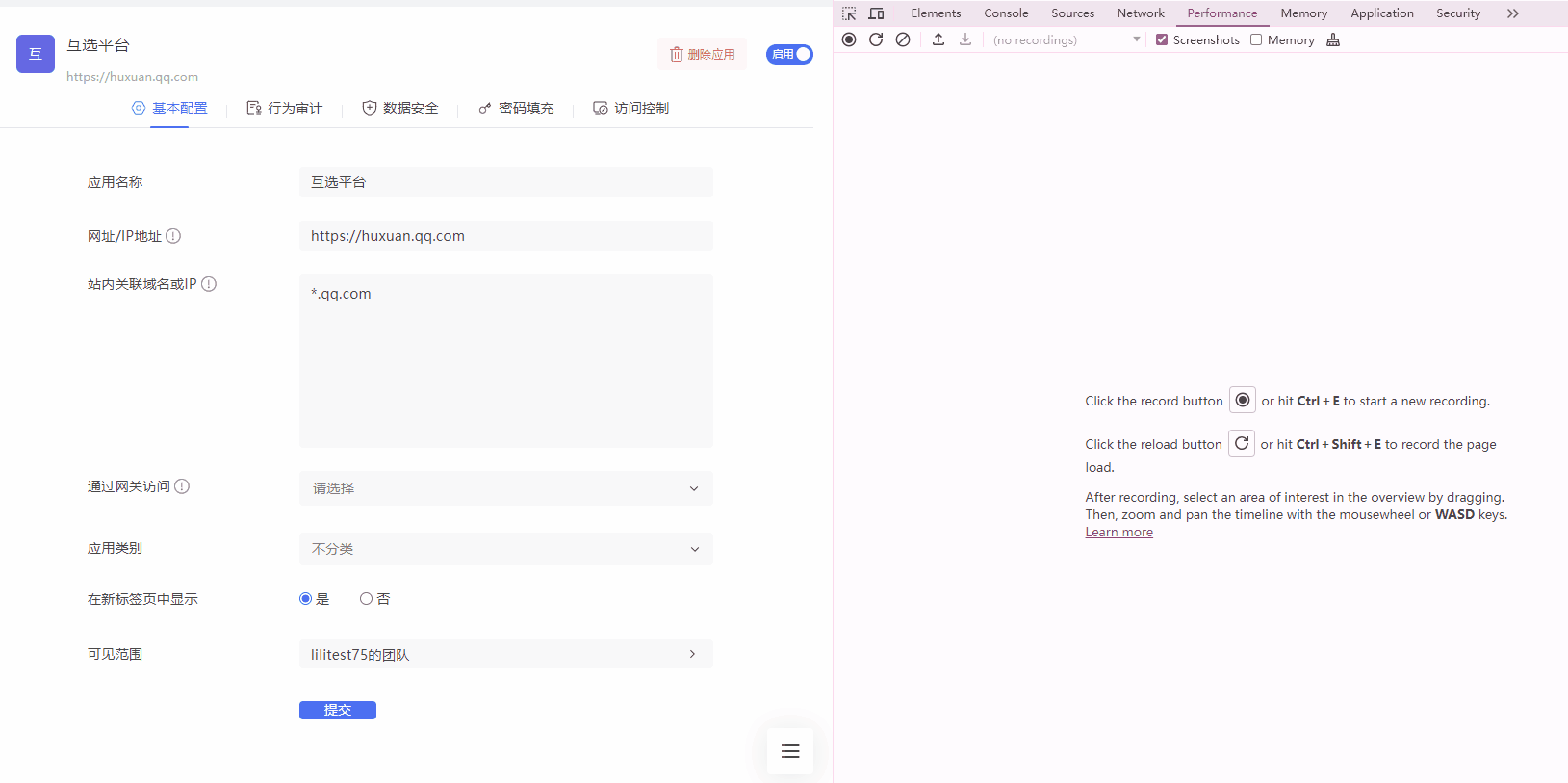Clear the recording with the clear icon
1568x783 pixels.
[x=903, y=39]
